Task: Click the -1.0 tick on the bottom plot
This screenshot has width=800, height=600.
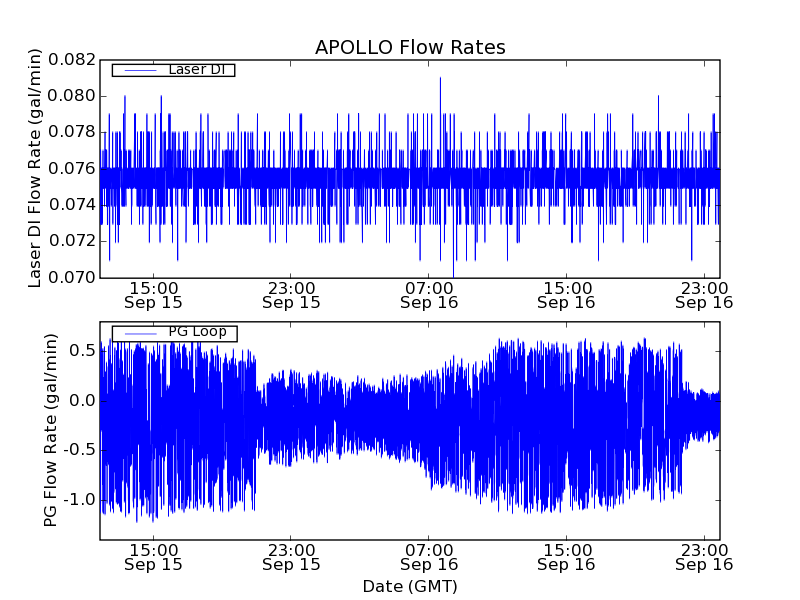Action: [x=80, y=499]
